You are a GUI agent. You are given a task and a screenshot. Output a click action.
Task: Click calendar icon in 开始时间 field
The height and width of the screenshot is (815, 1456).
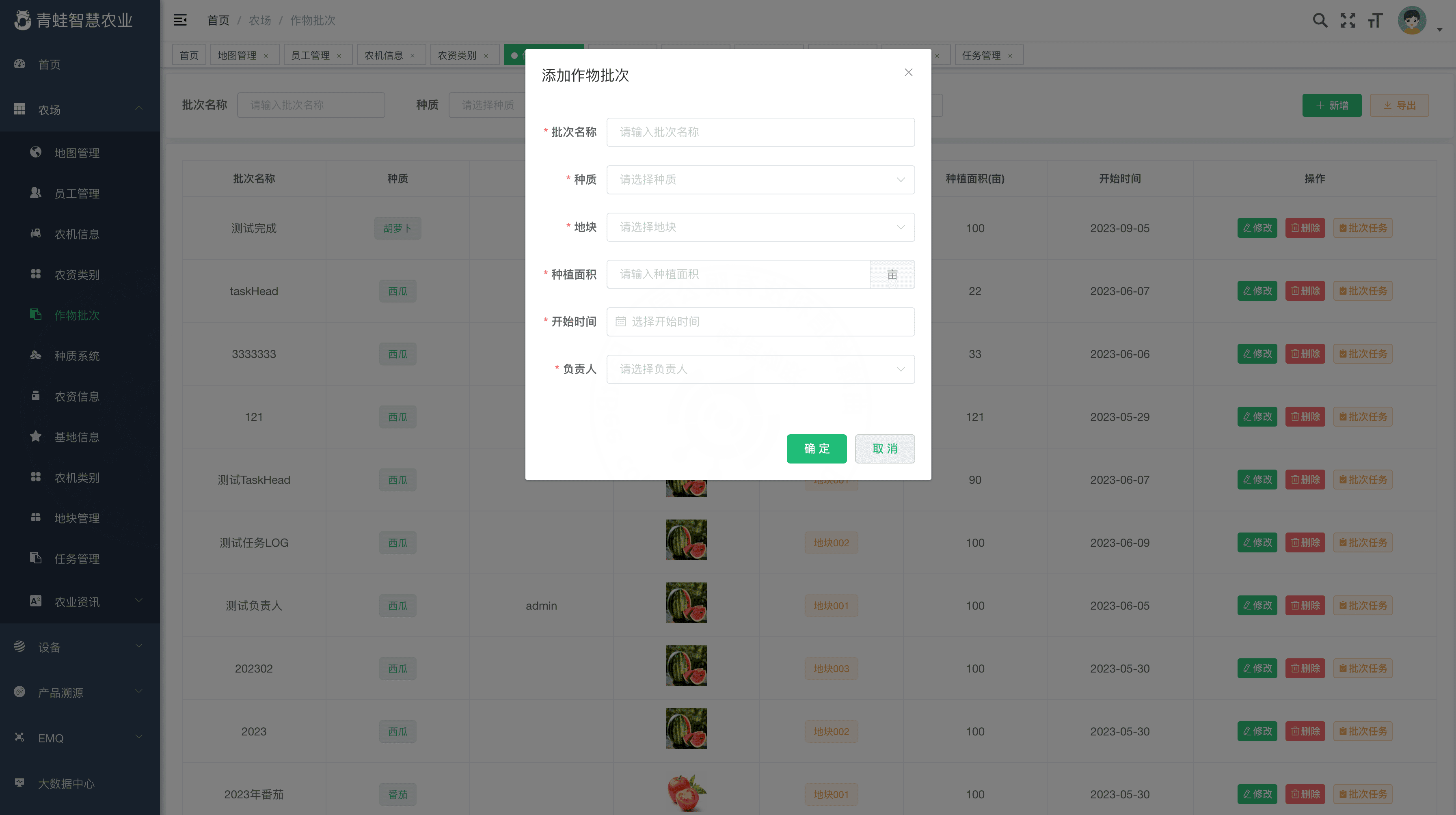point(621,321)
